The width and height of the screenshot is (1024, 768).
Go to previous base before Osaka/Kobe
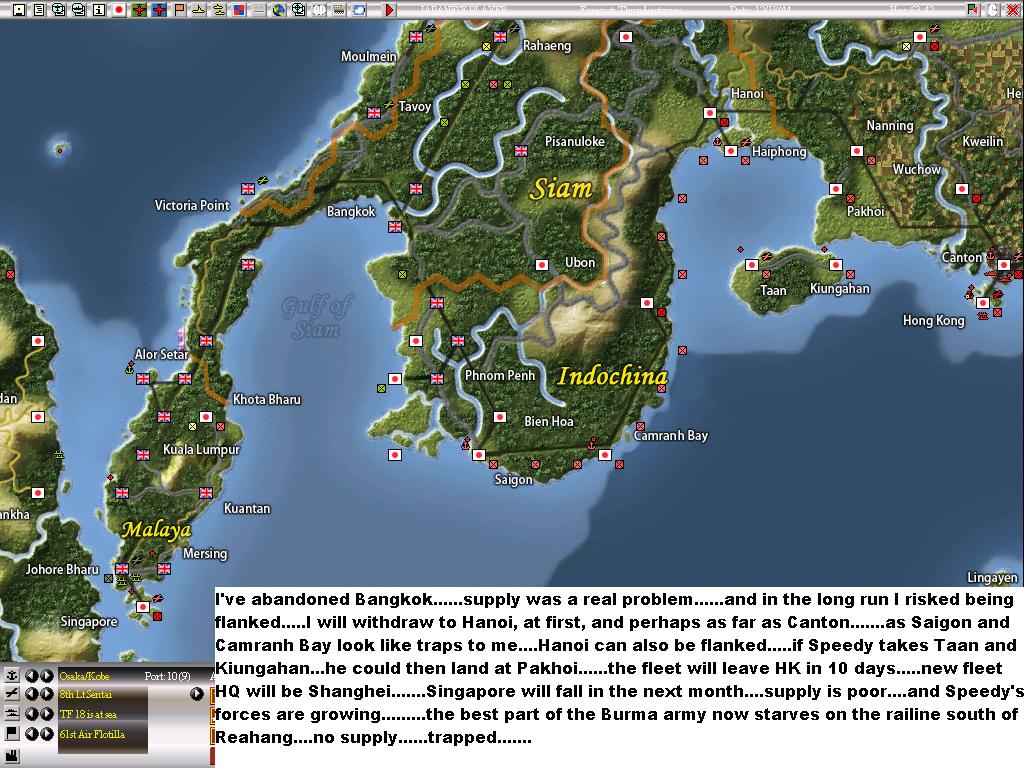point(31,676)
